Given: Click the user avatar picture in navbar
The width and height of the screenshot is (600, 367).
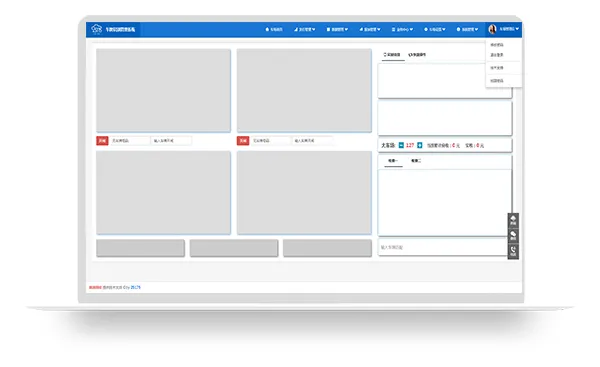Looking at the screenshot, I should pos(492,29).
